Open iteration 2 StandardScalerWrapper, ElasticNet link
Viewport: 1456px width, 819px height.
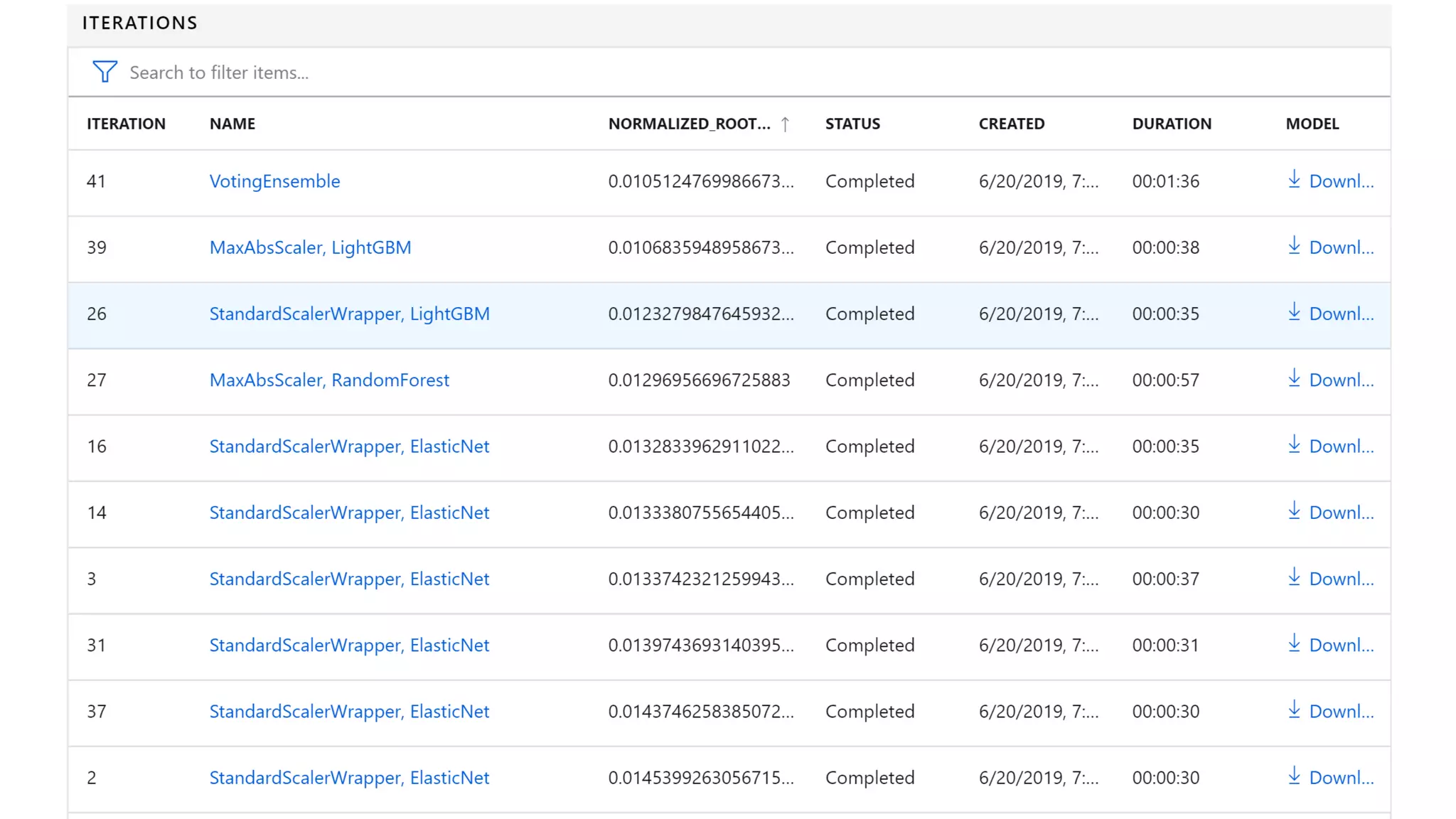349,778
